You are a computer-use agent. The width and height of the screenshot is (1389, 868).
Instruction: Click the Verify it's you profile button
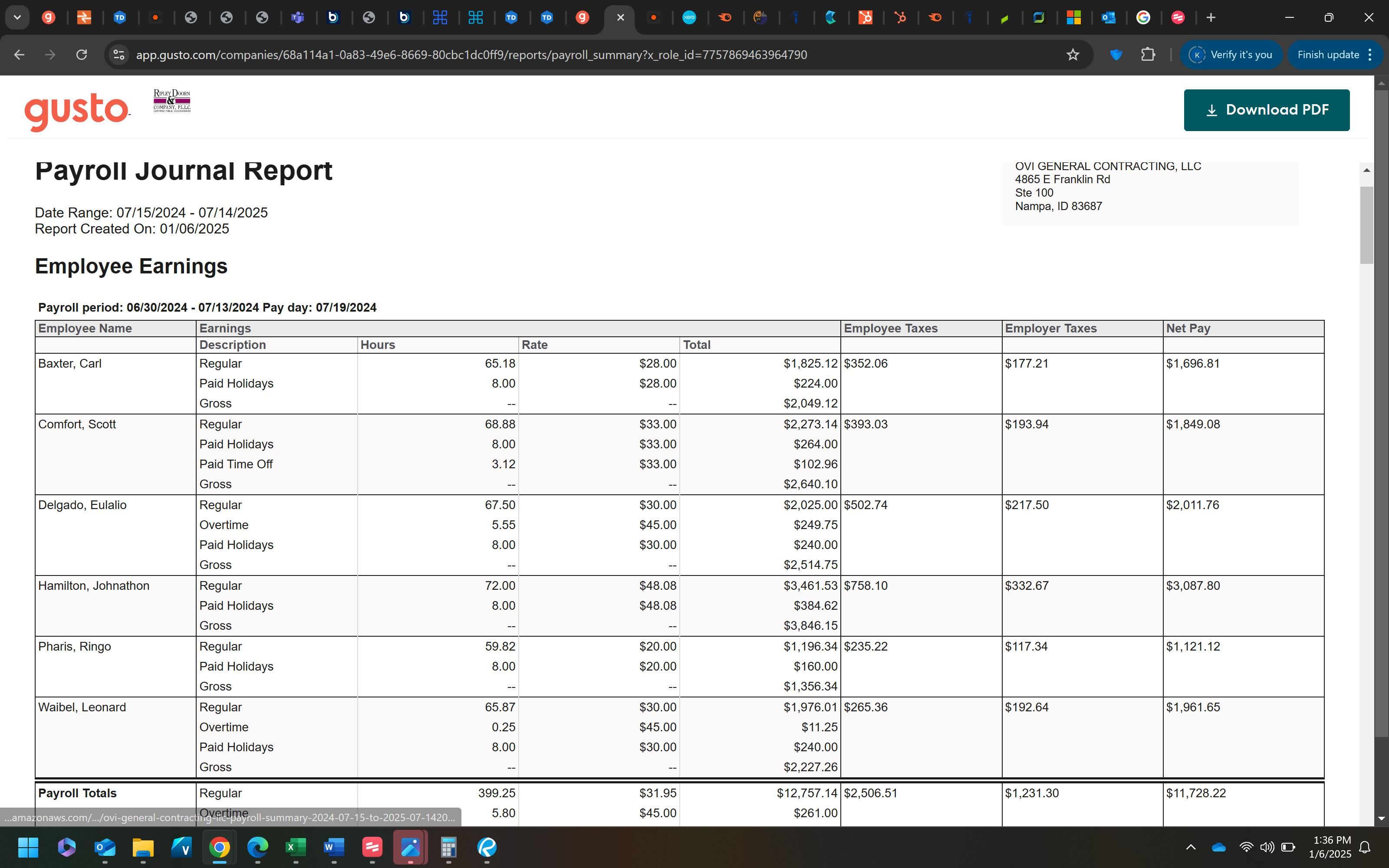click(1231, 55)
